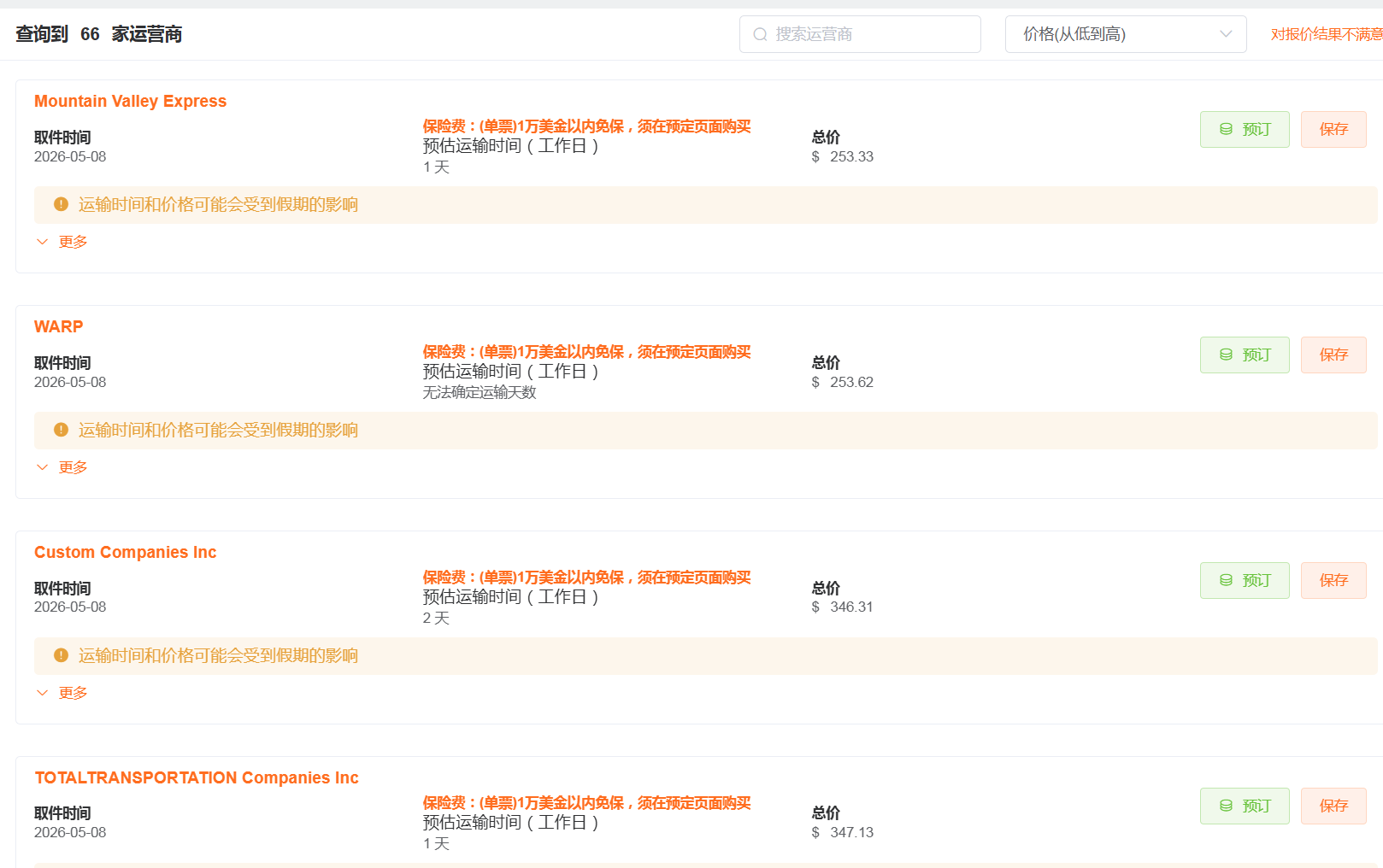Open TOTALTRANSPORTATION Companies Inc carrier name

[x=197, y=777]
